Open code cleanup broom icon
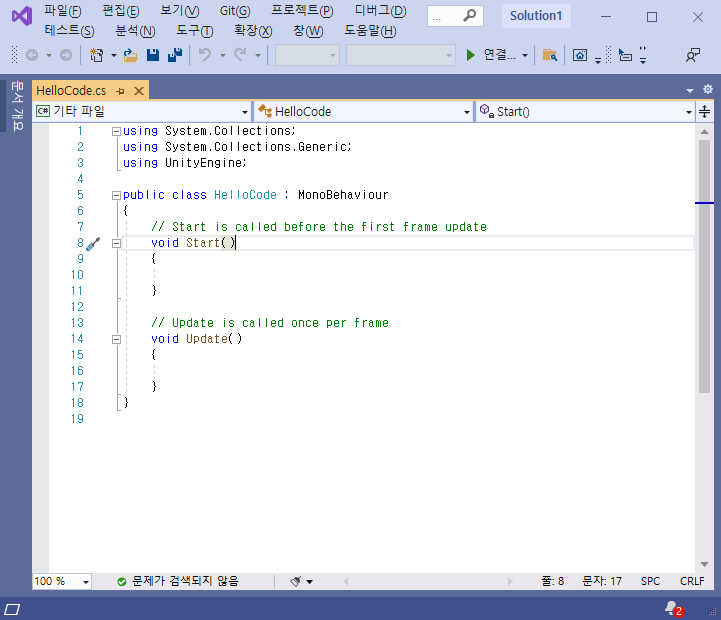This screenshot has height=620, width=721. point(296,581)
